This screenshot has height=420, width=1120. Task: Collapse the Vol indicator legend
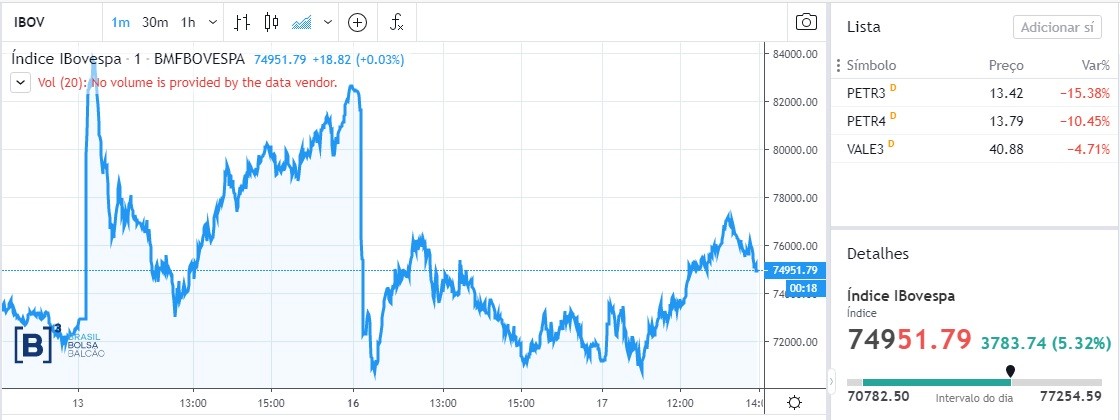click(x=20, y=83)
